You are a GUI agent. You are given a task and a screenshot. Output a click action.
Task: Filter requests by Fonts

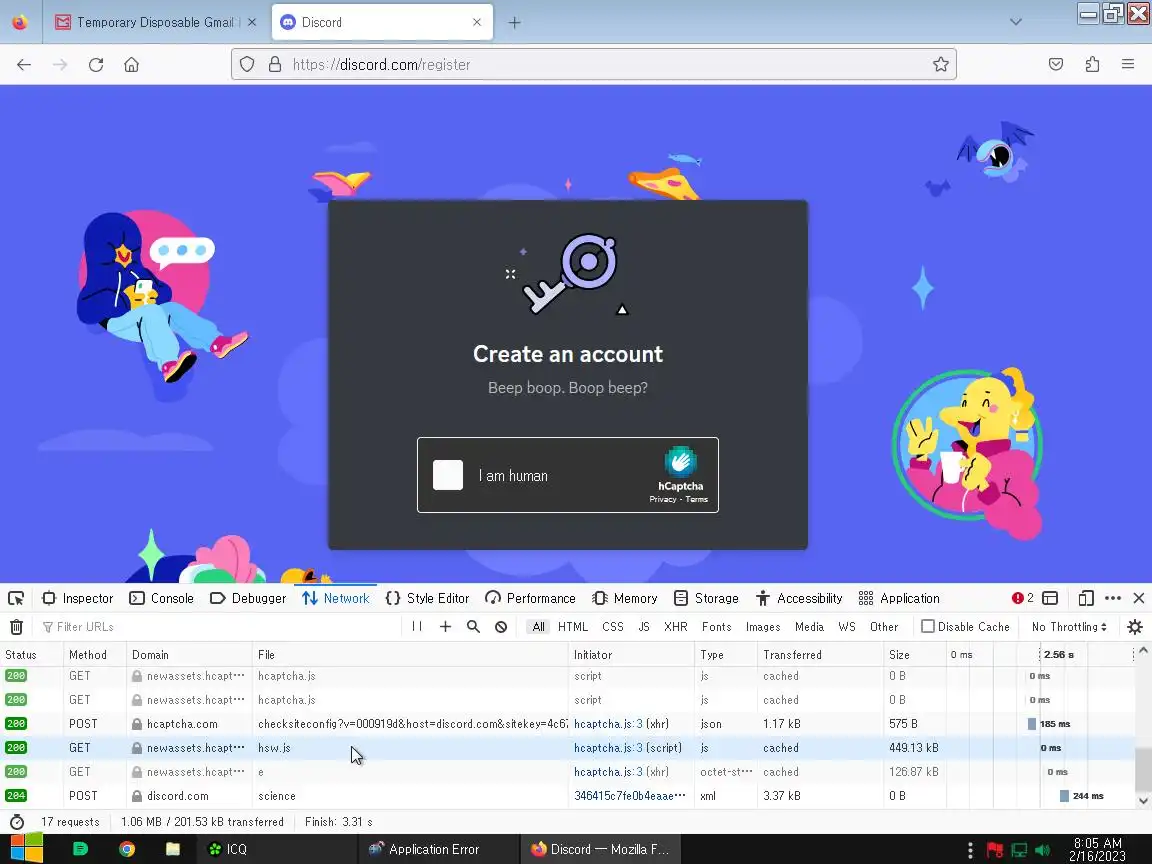pos(716,627)
